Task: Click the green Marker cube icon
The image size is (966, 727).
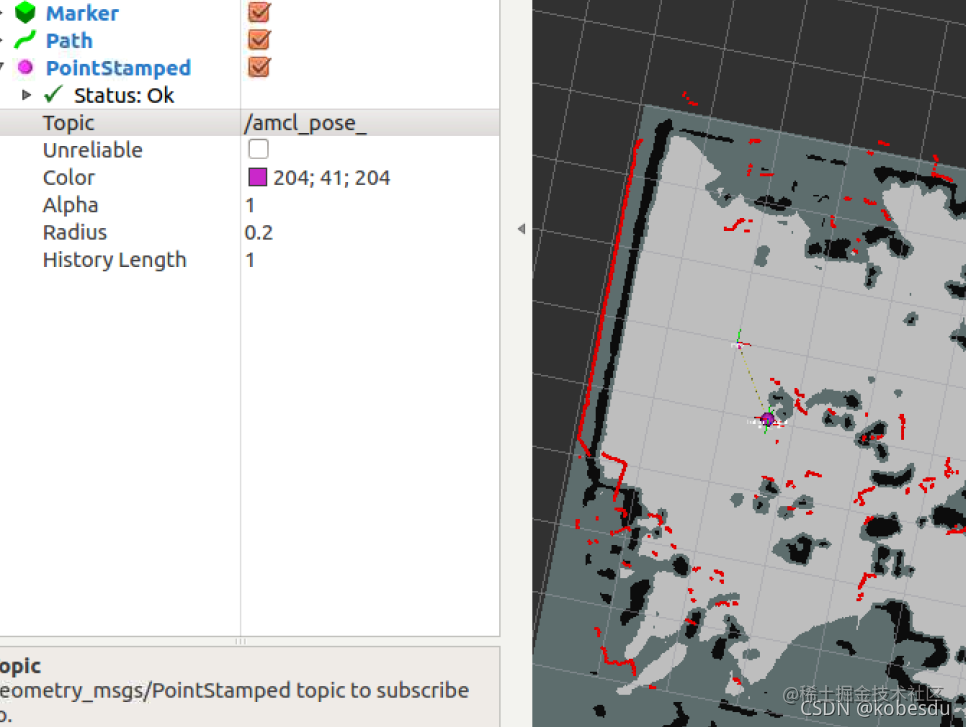Action: (25, 12)
